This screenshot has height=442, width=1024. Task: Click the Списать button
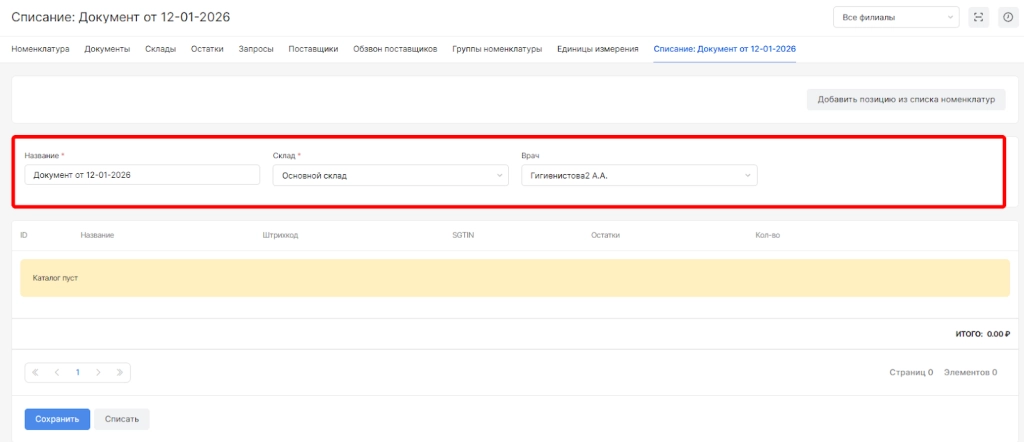(122, 419)
